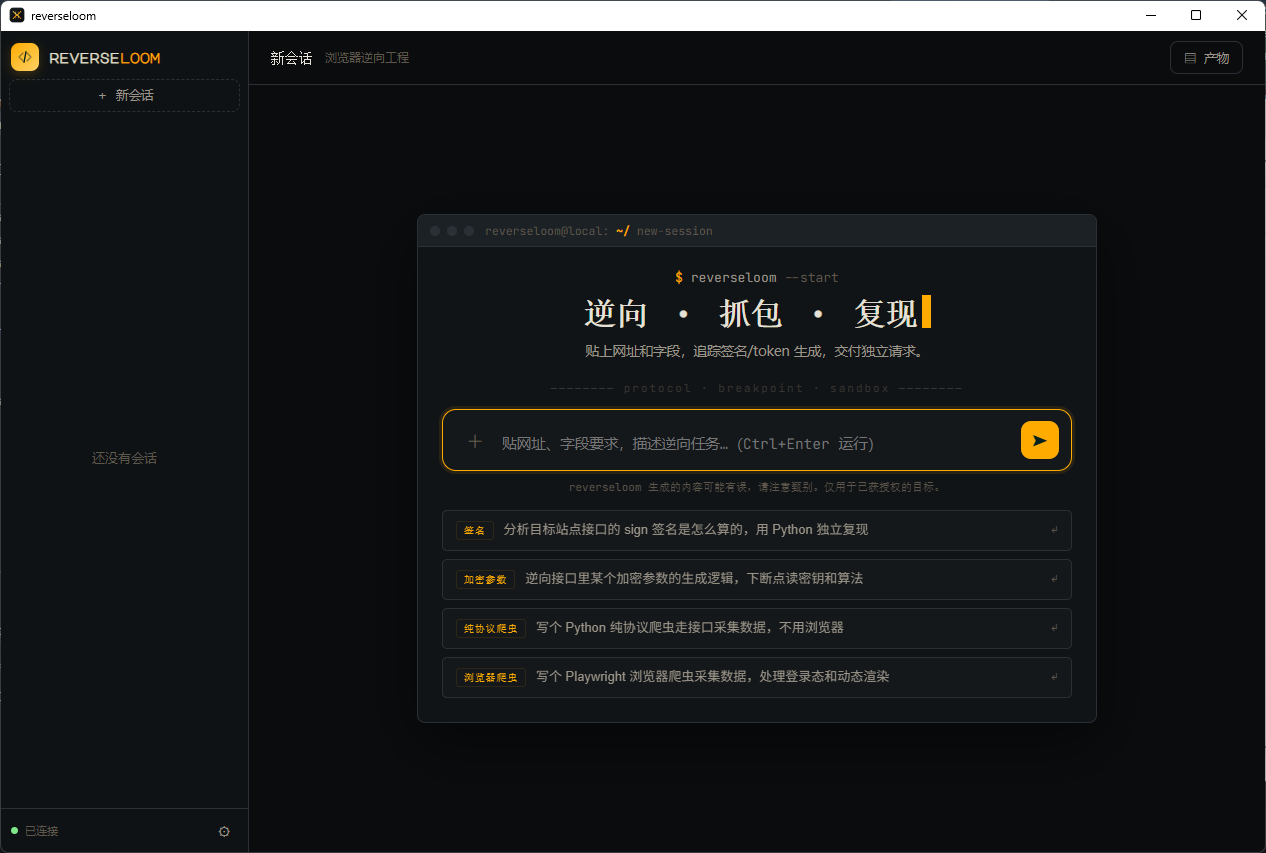Choose the 纯协议爬虫 pure protocol crawler suggestion

[x=756, y=628]
